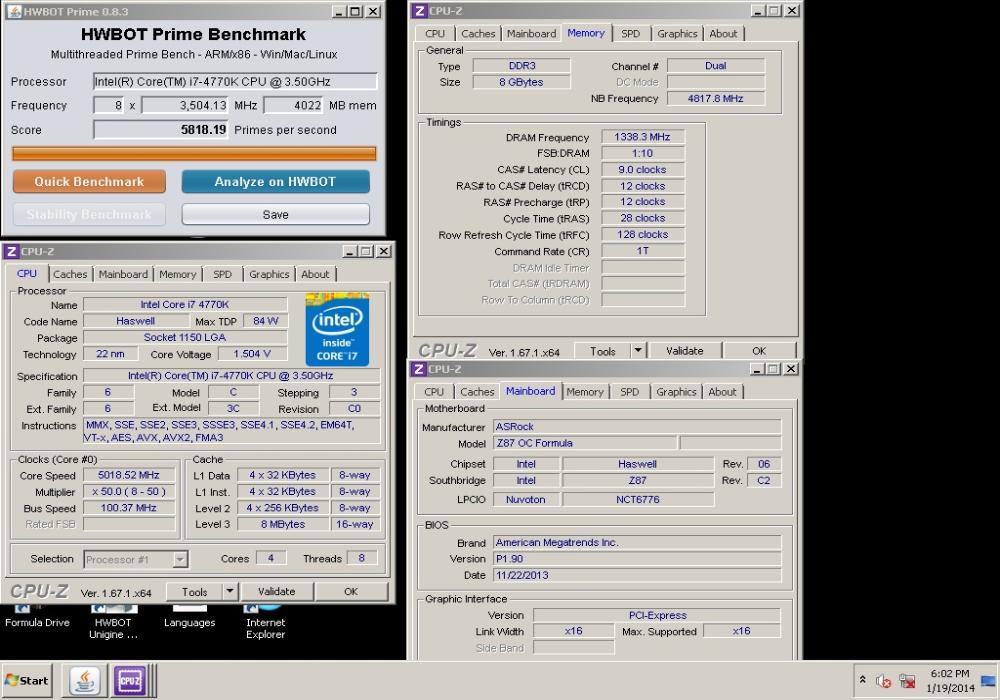This screenshot has width=1000, height=700.
Task: Click the network disconnected tray icon
Action: point(907,682)
